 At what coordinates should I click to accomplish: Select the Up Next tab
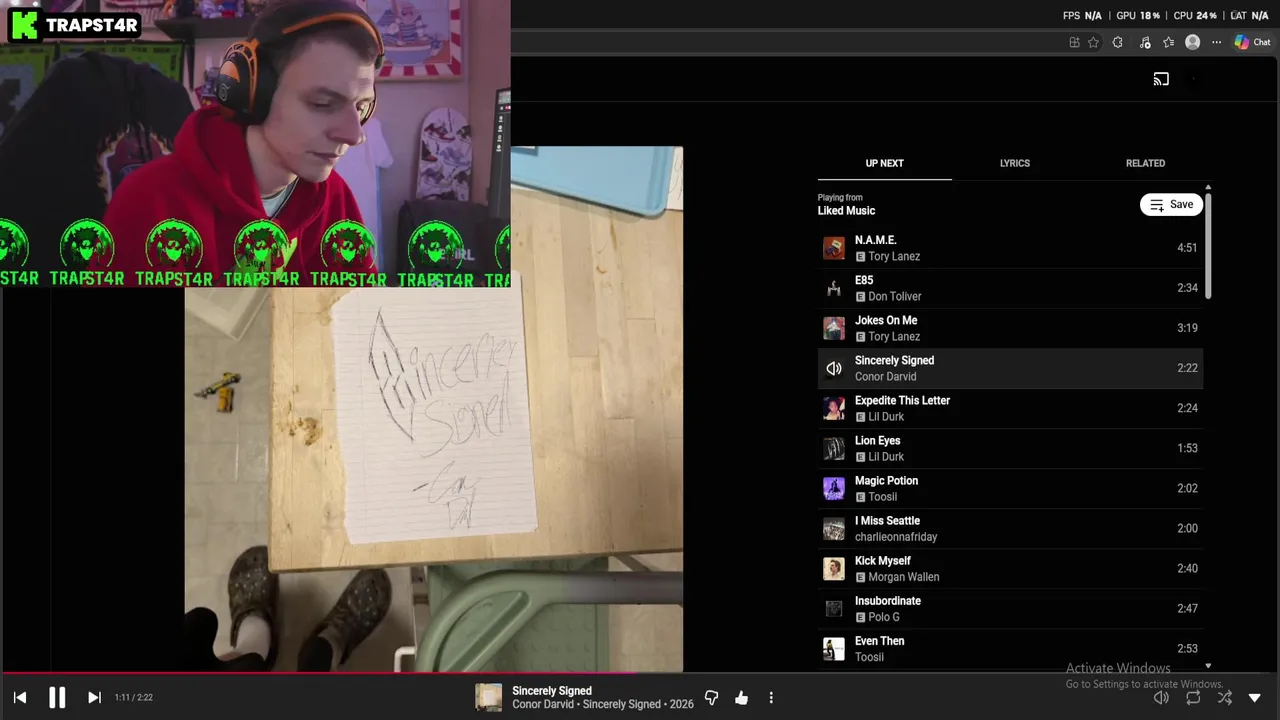pyautogui.click(x=884, y=163)
